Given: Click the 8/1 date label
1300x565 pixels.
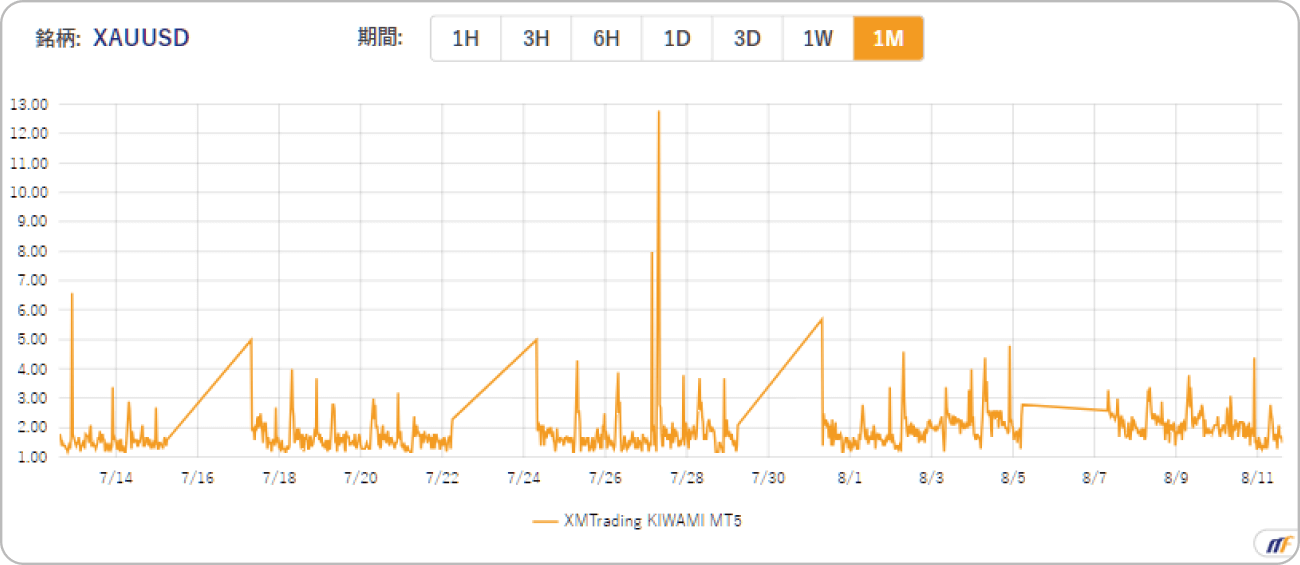Looking at the screenshot, I should (x=850, y=477).
